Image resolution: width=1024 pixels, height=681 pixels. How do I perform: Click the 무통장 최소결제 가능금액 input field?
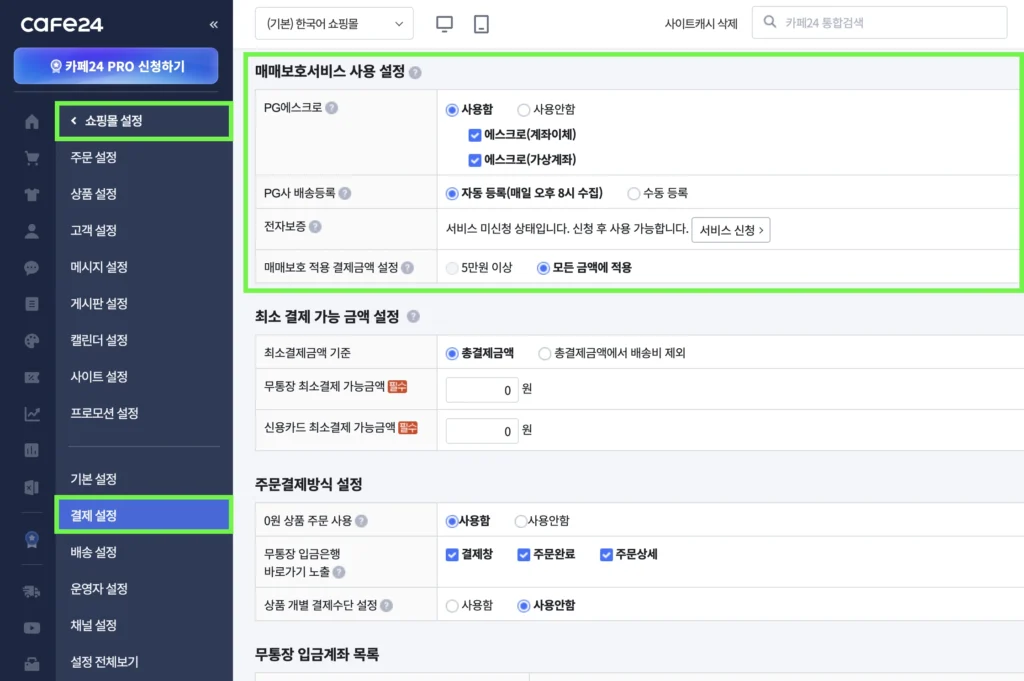[x=481, y=389]
